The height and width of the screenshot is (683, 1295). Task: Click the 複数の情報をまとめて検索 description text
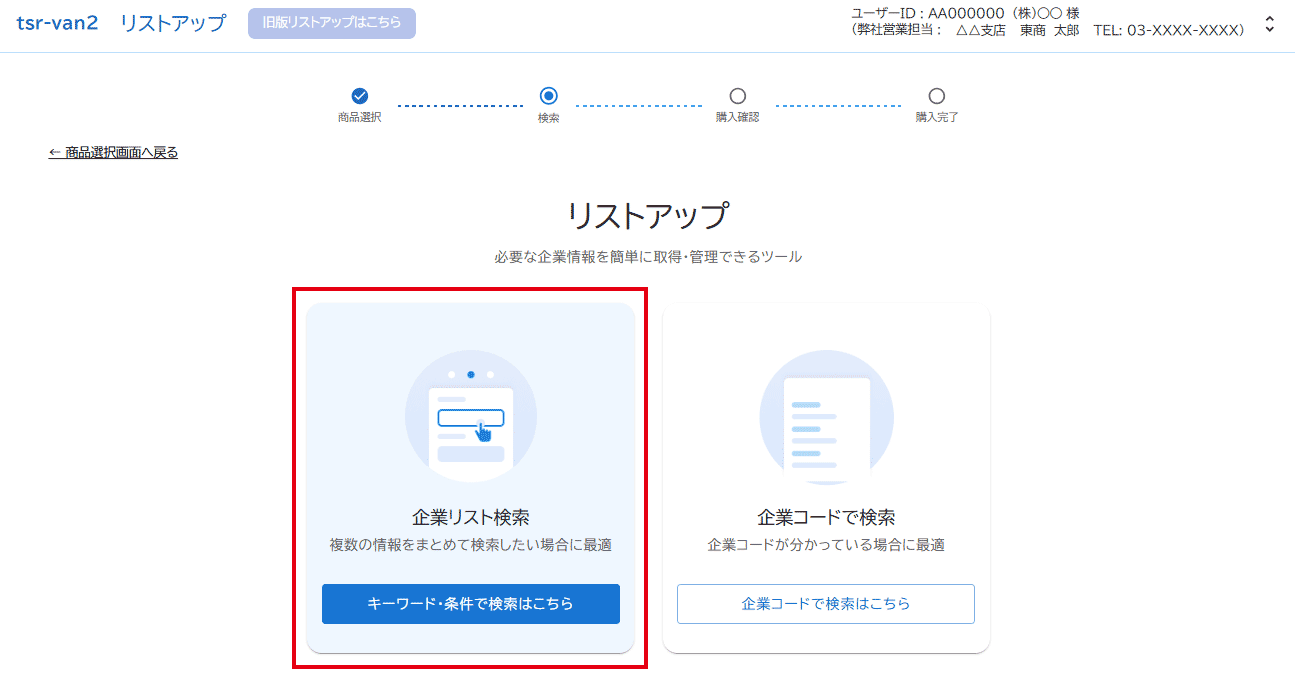click(471, 545)
